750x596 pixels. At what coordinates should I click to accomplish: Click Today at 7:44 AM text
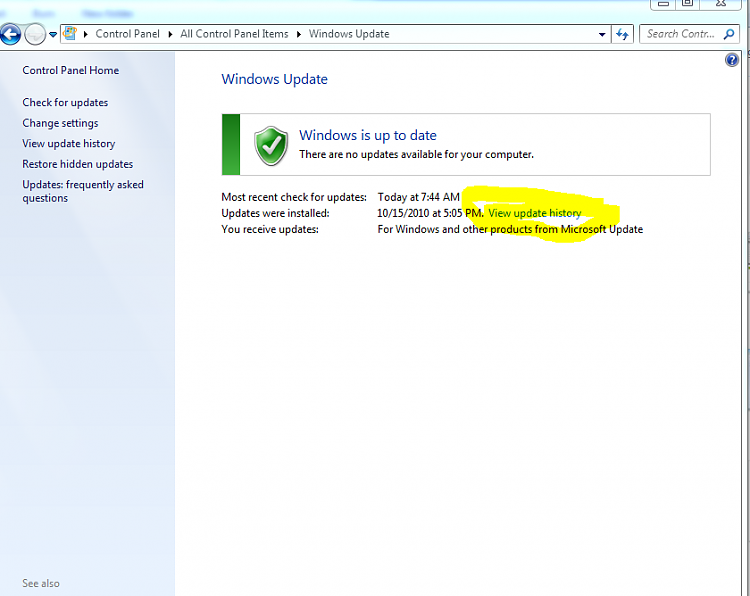(x=418, y=197)
